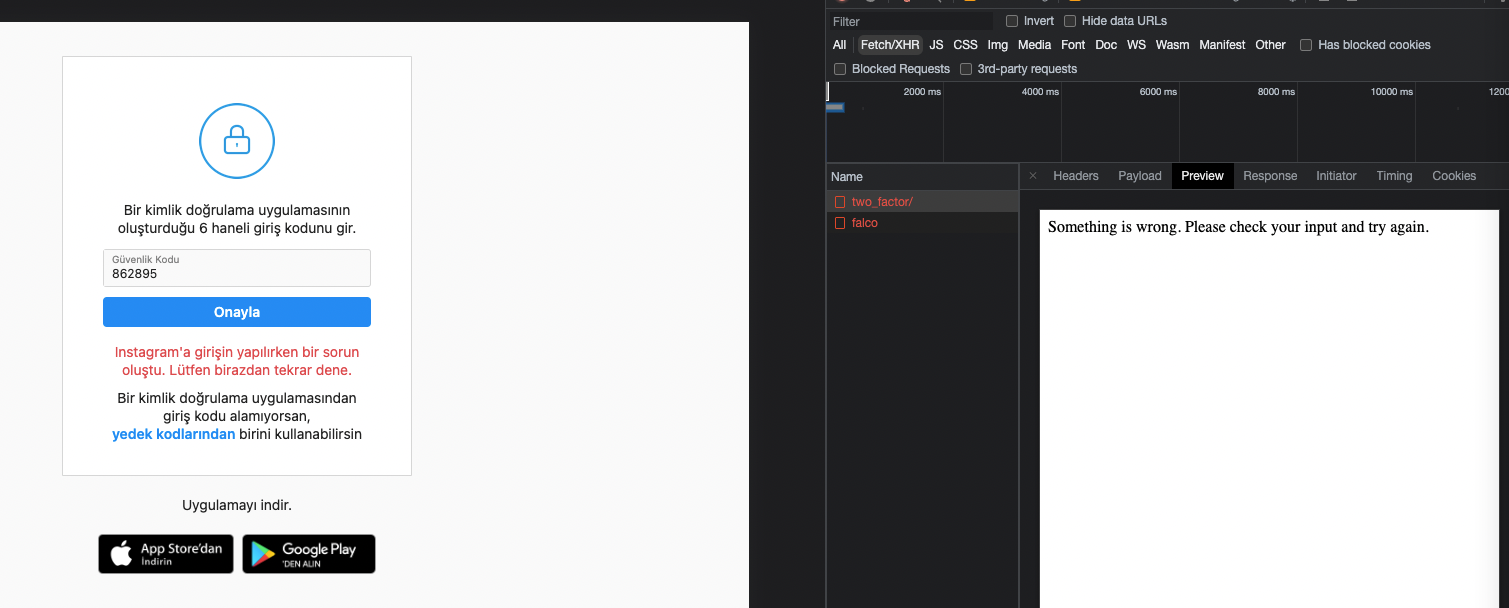
Task: Open the Timing tab
Action: [1394, 176]
